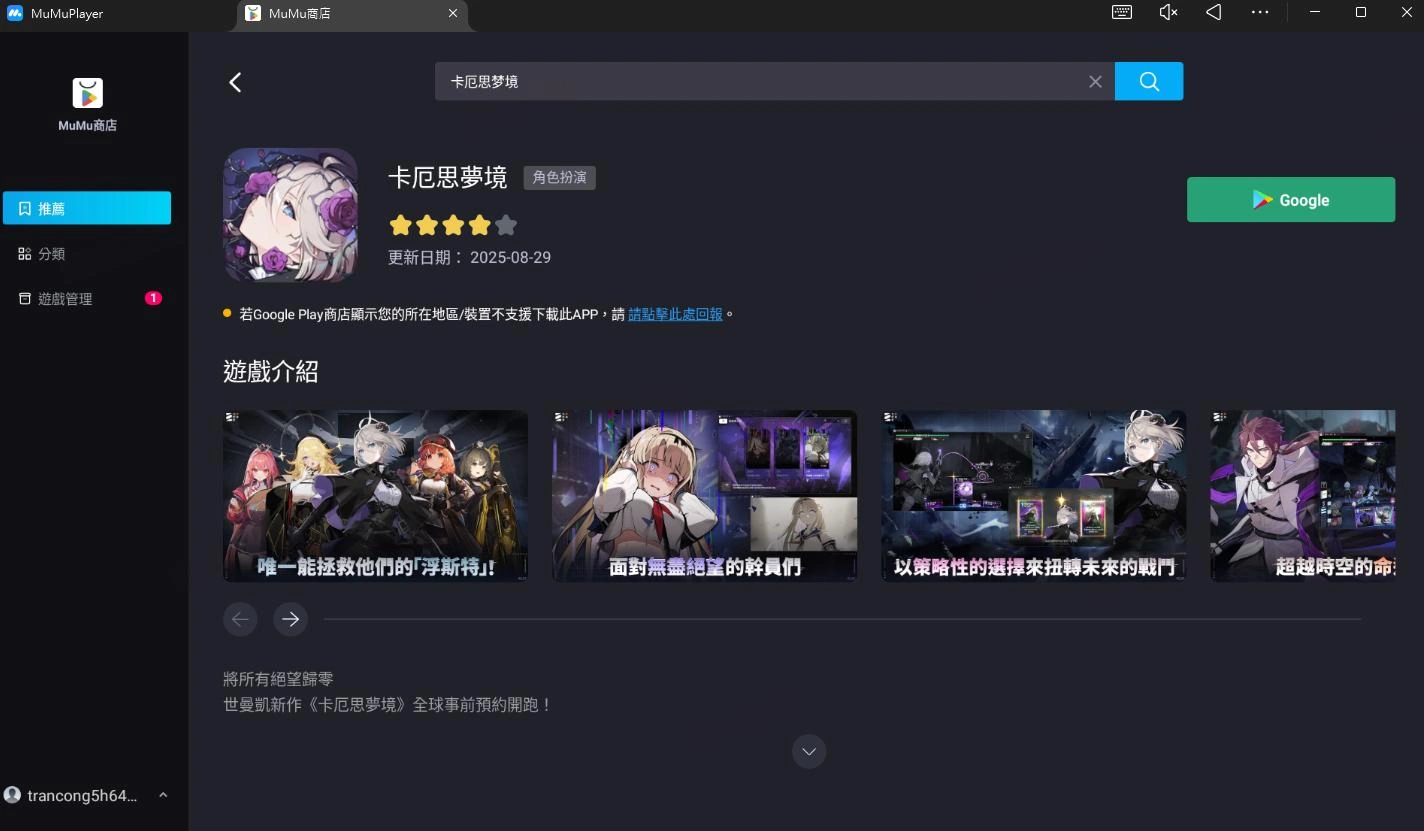Select the 推薦 sidebar icon
This screenshot has height=831, width=1424.
click(x=86, y=208)
